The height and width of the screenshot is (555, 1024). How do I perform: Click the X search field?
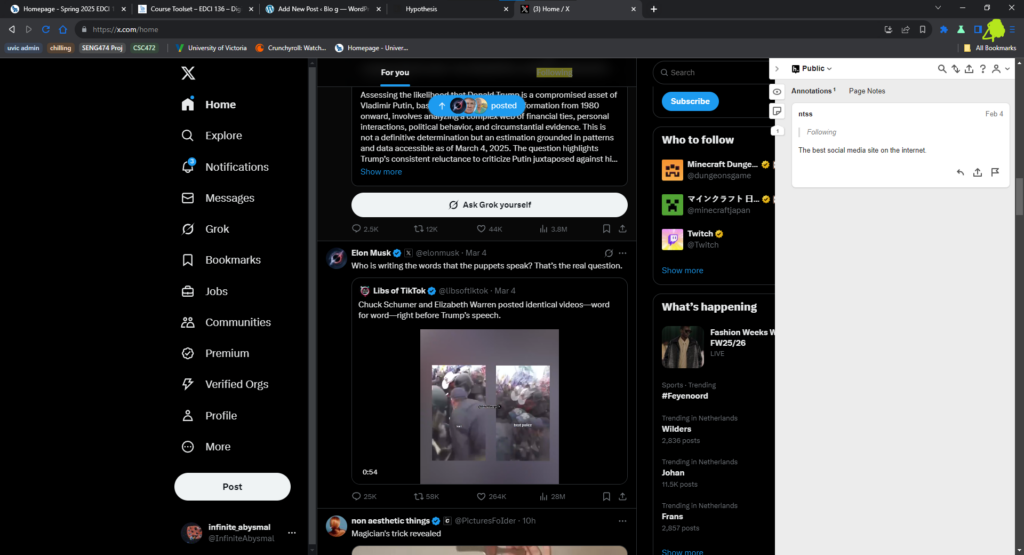coord(713,72)
